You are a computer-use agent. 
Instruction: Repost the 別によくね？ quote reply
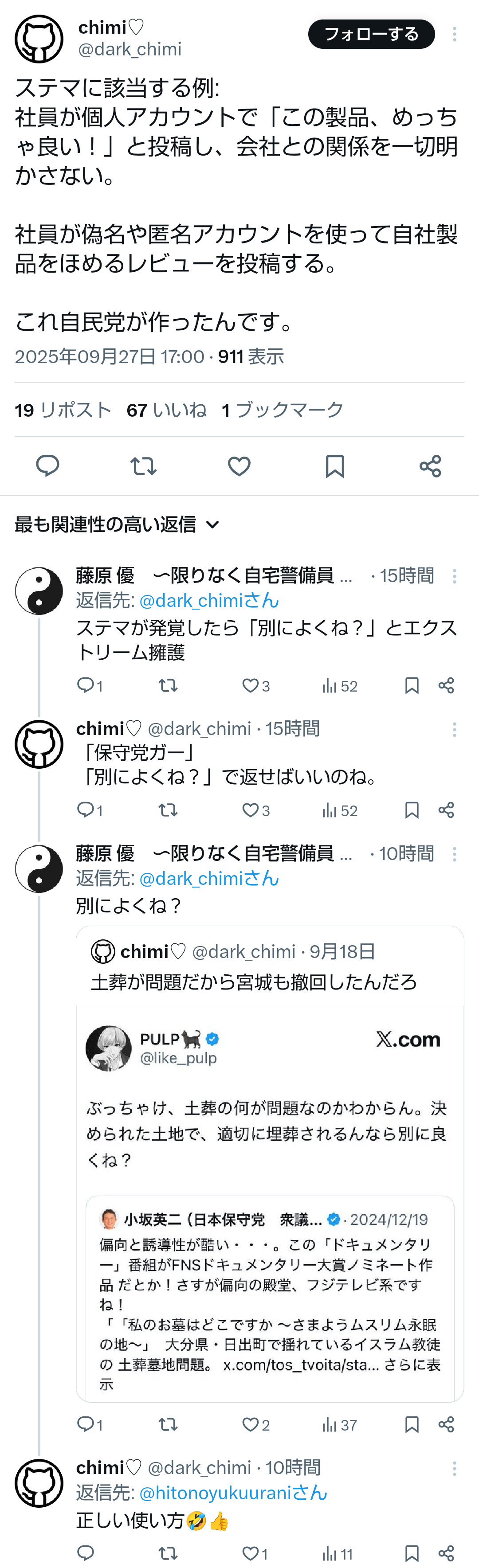click(x=168, y=1424)
